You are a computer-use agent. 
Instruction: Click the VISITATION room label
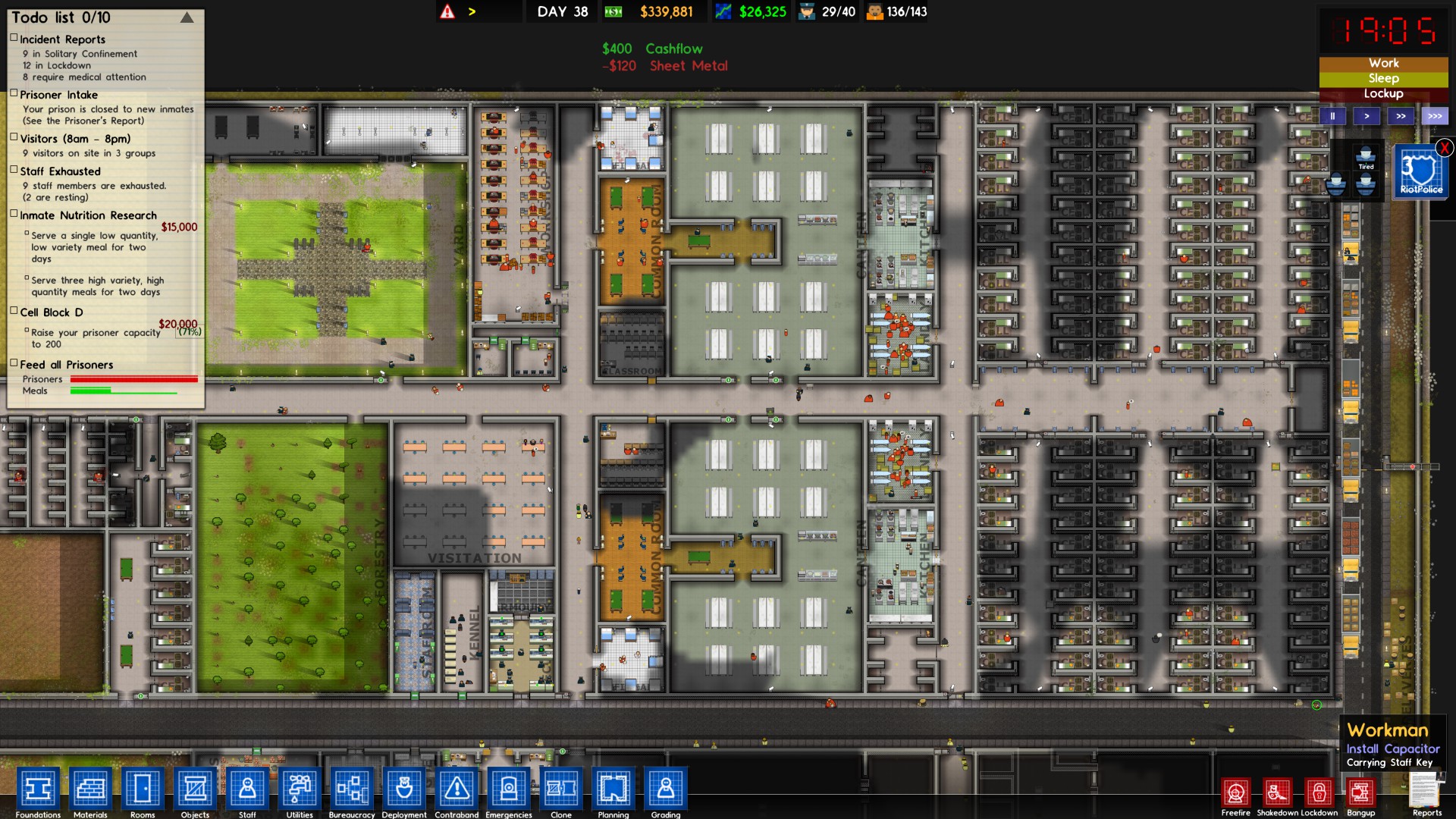(475, 558)
